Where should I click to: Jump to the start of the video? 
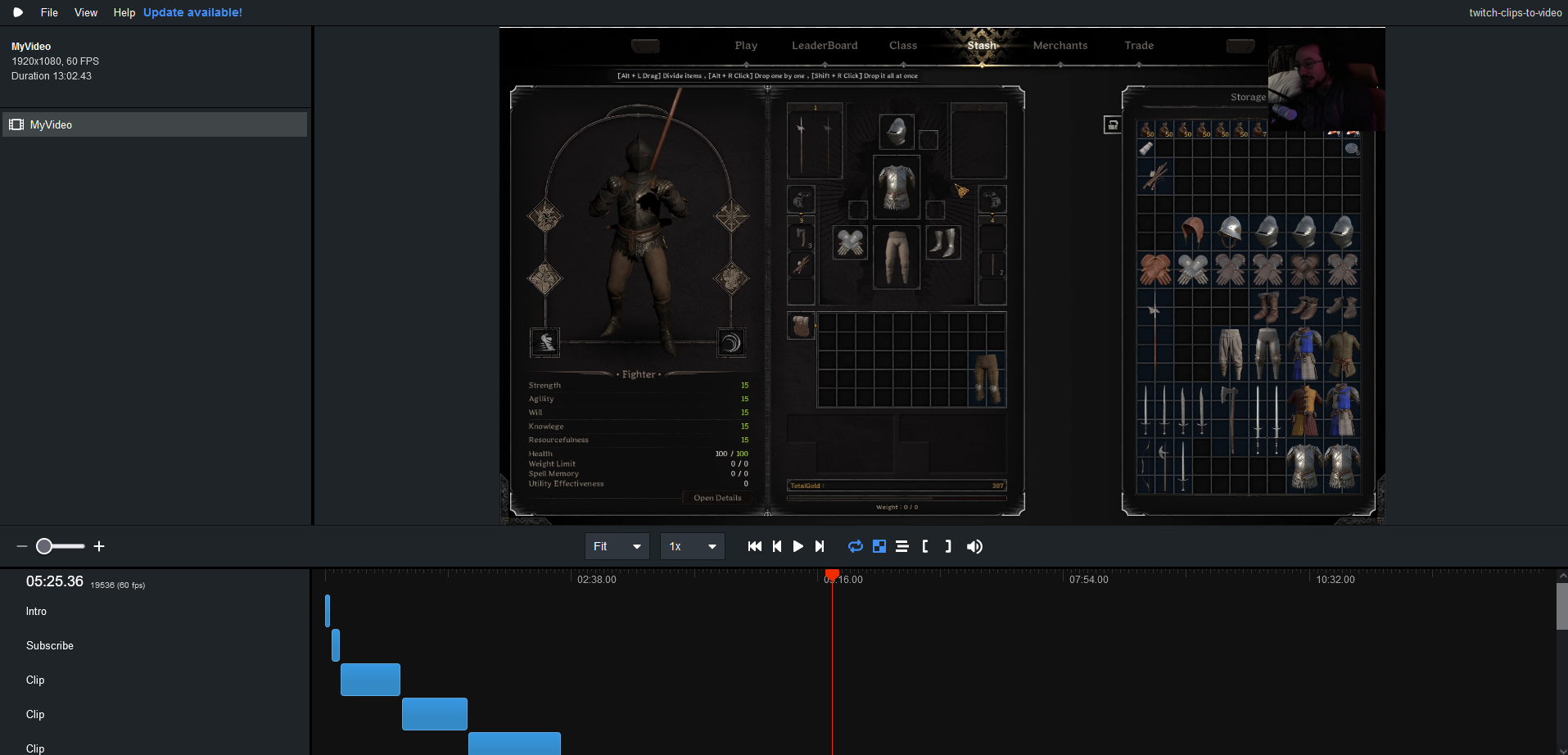[x=754, y=546]
